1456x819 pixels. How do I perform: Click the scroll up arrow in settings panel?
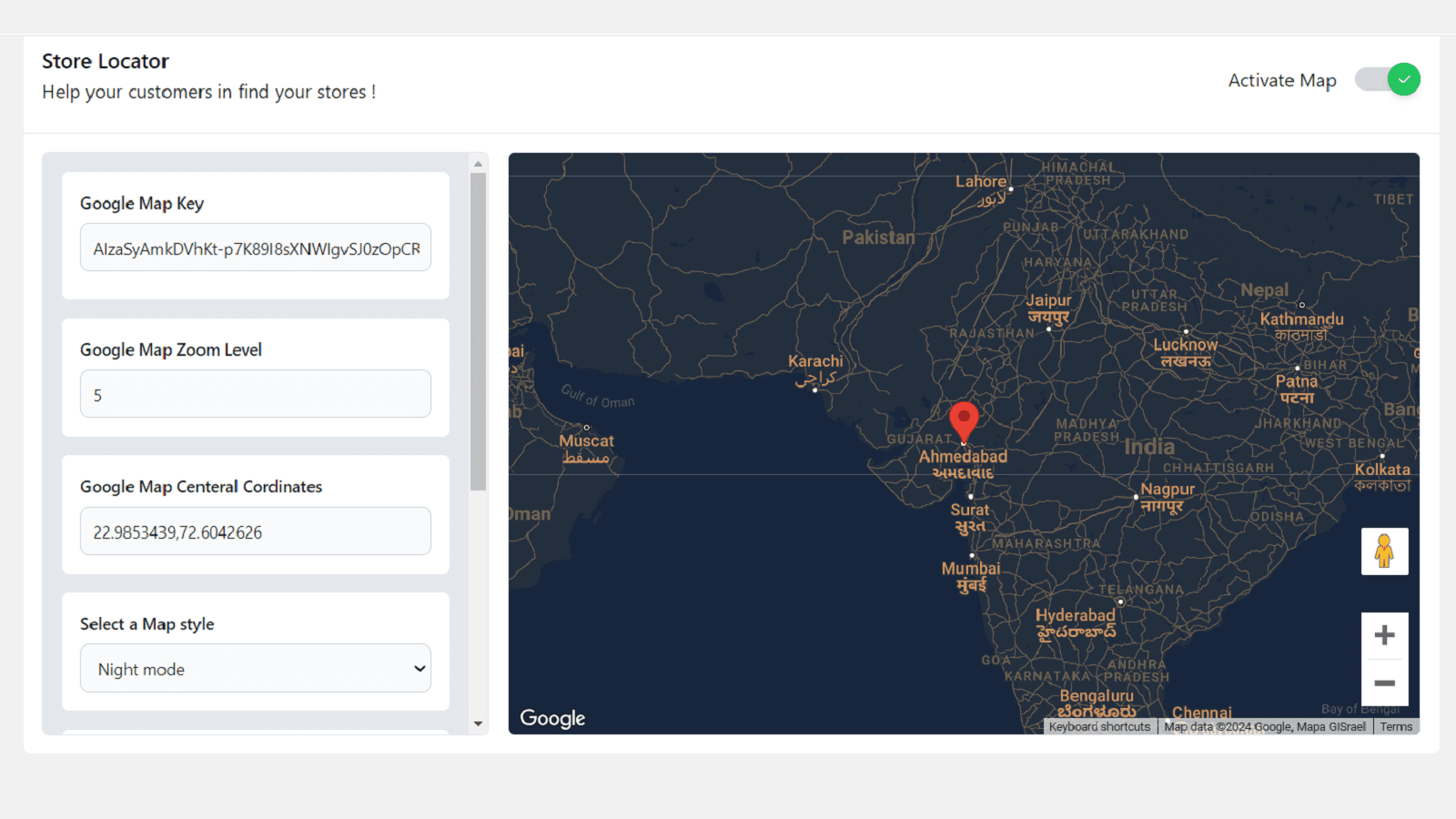pos(478,165)
